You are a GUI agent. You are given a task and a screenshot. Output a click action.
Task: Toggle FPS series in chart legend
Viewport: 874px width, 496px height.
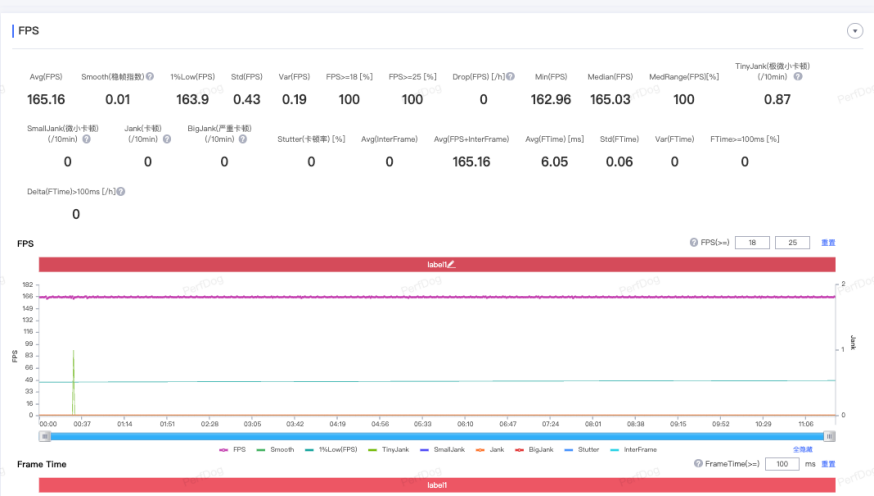tap(232, 449)
